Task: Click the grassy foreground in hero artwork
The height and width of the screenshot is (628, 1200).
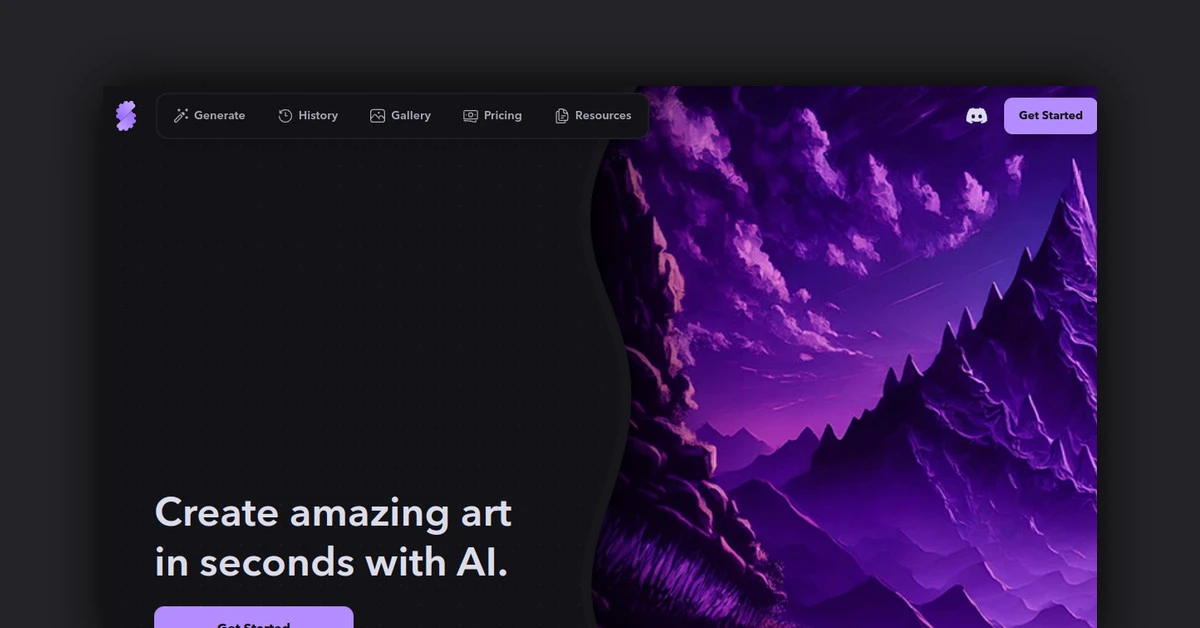Action: [690, 590]
